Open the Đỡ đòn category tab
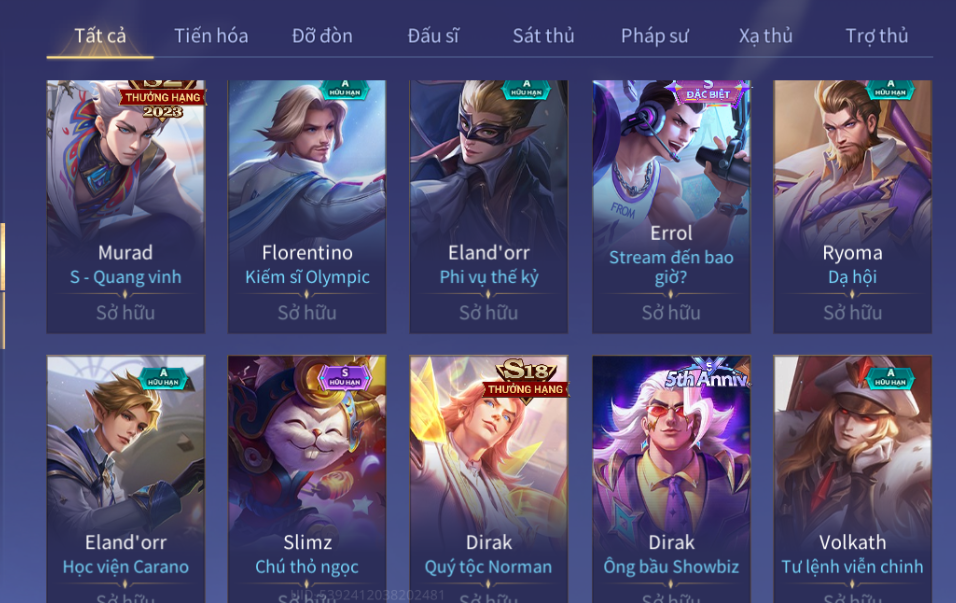Image resolution: width=956 pixels, height=603 pixels. coord(322,37)
